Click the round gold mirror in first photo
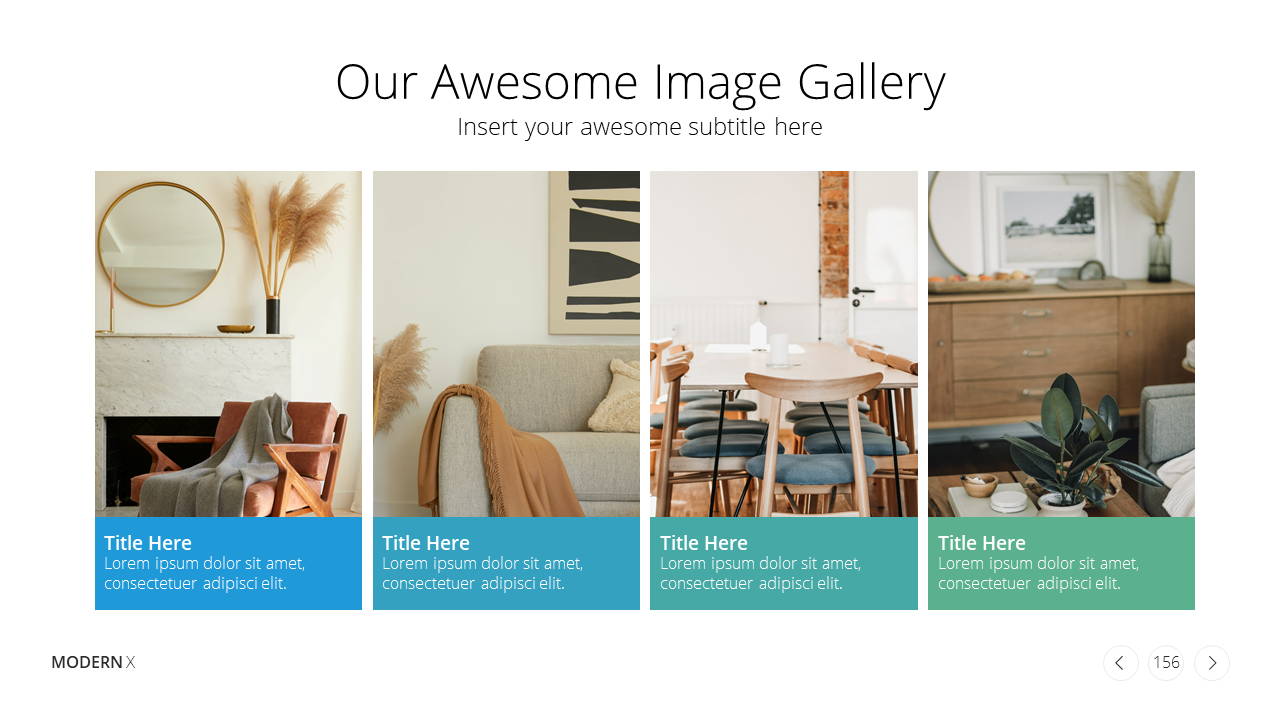This screenshot has width=1280, height=720. pos(161,244)
